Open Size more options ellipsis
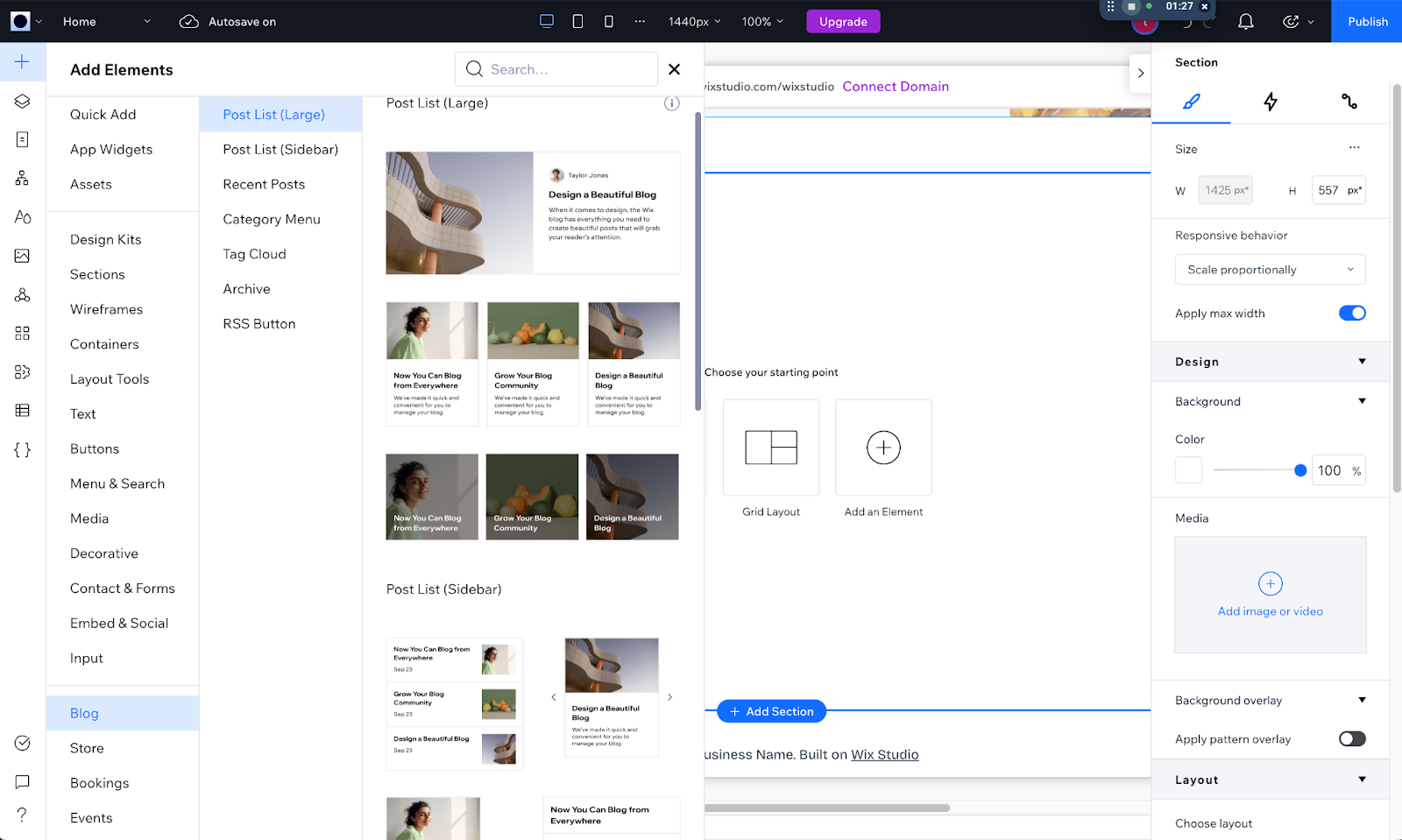The width and height of the screenshot is (1402, 840). (1354, 148)
